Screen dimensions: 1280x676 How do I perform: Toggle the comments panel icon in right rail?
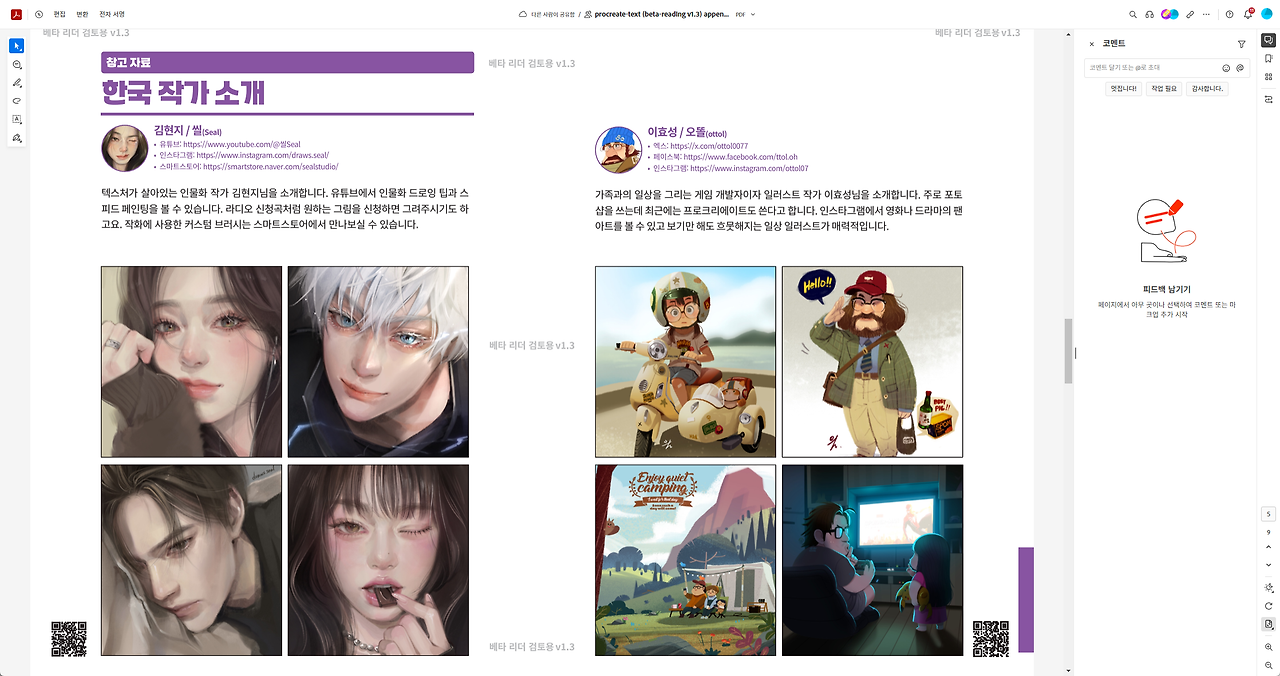tap(1268, 40)
